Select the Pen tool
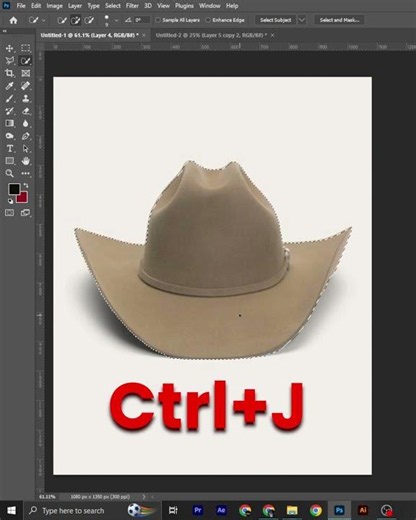This screenshot has height=520, width=416. (26, 136)
